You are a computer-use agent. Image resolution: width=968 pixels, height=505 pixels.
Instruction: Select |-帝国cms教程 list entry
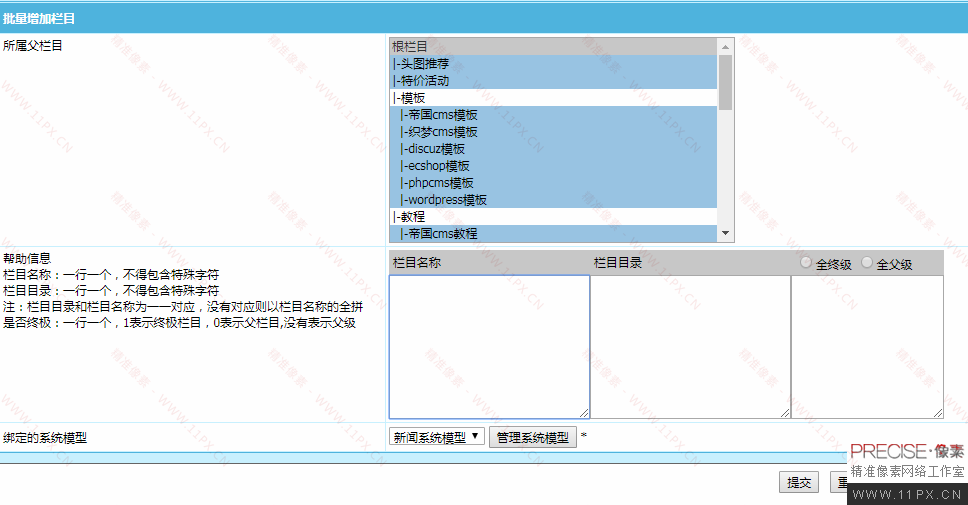[553, 233]
